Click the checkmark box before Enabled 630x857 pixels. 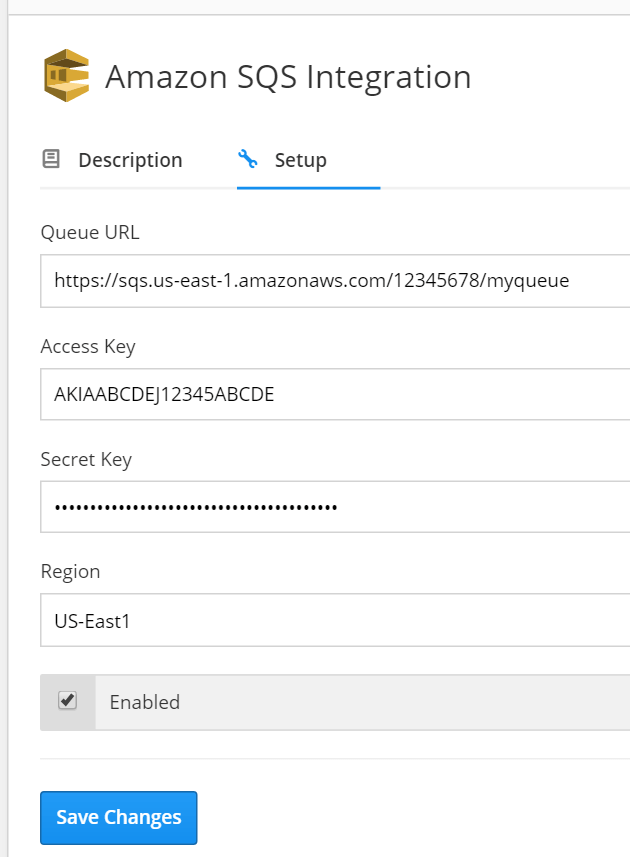[67, 701]
